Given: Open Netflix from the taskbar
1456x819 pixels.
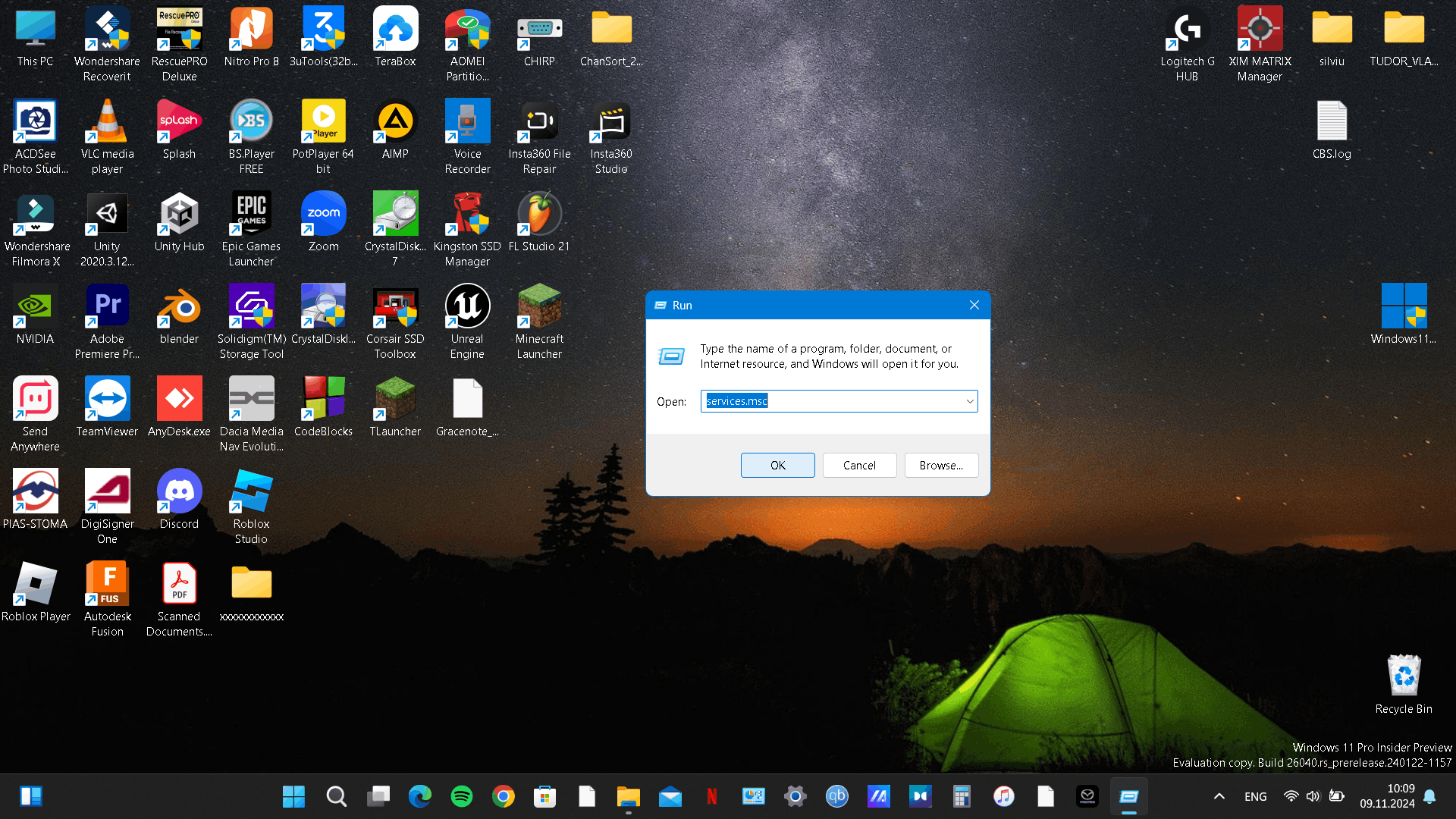Looking at the screenshot, I should (x=711, y=796).
